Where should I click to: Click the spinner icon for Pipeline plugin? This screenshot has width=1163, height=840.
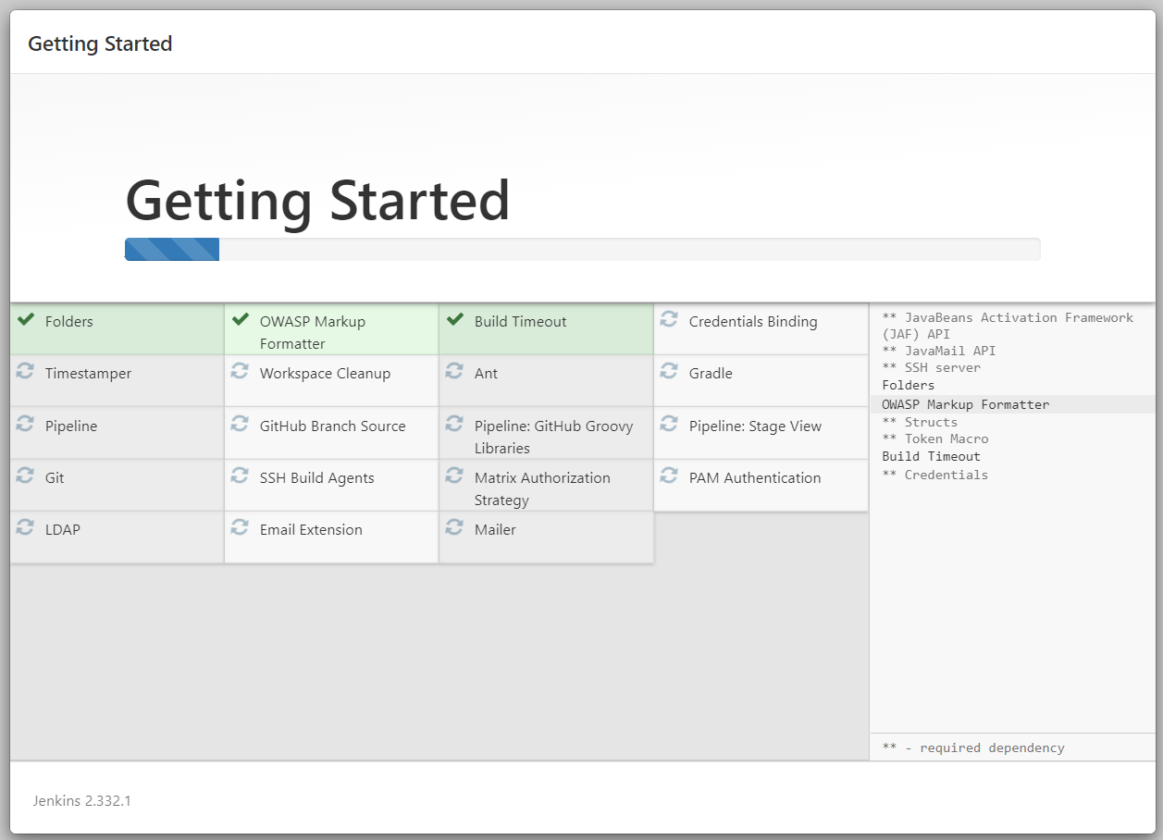(24, 424)
